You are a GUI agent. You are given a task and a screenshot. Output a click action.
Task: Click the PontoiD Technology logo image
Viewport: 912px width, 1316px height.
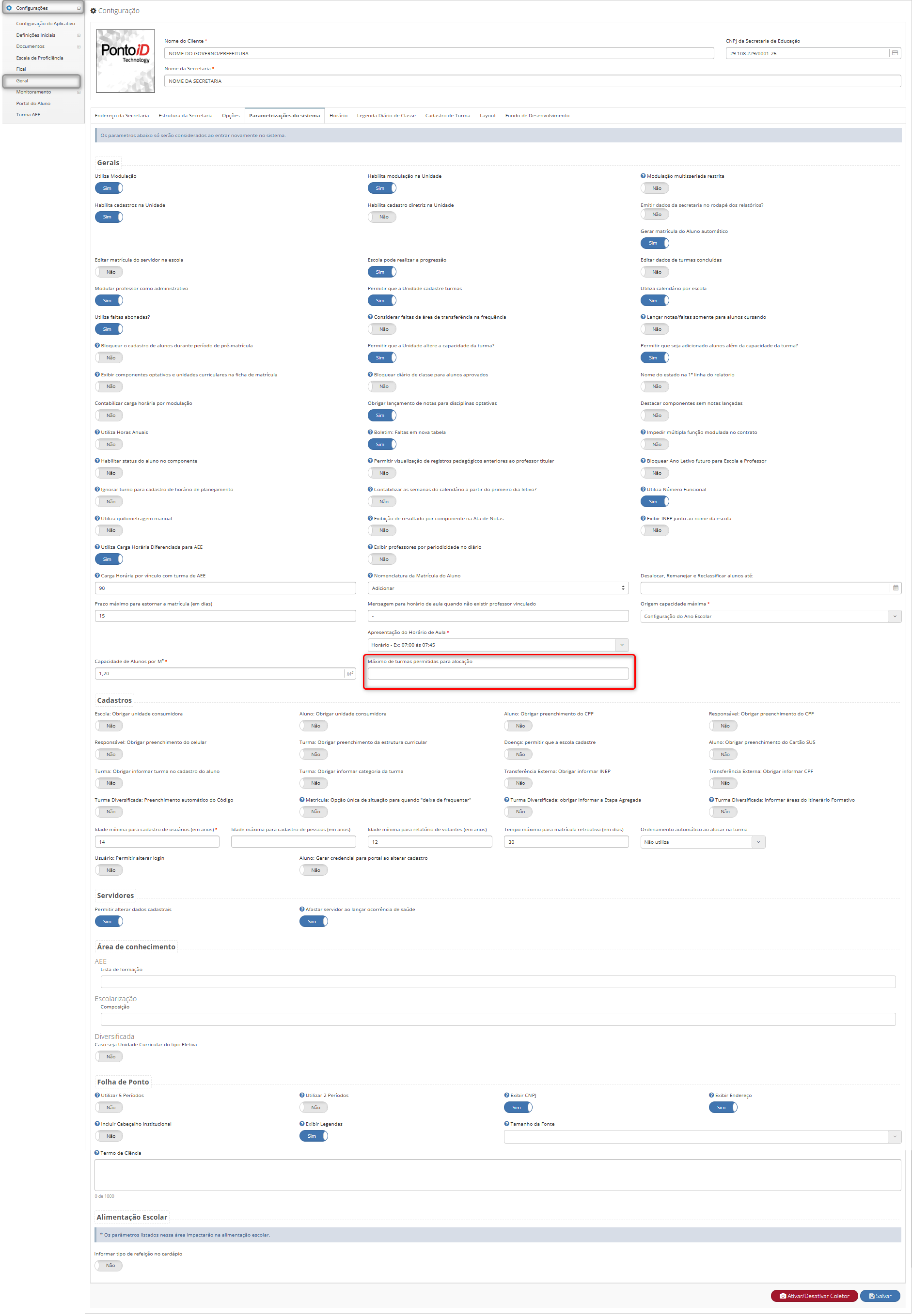(125, 61)
